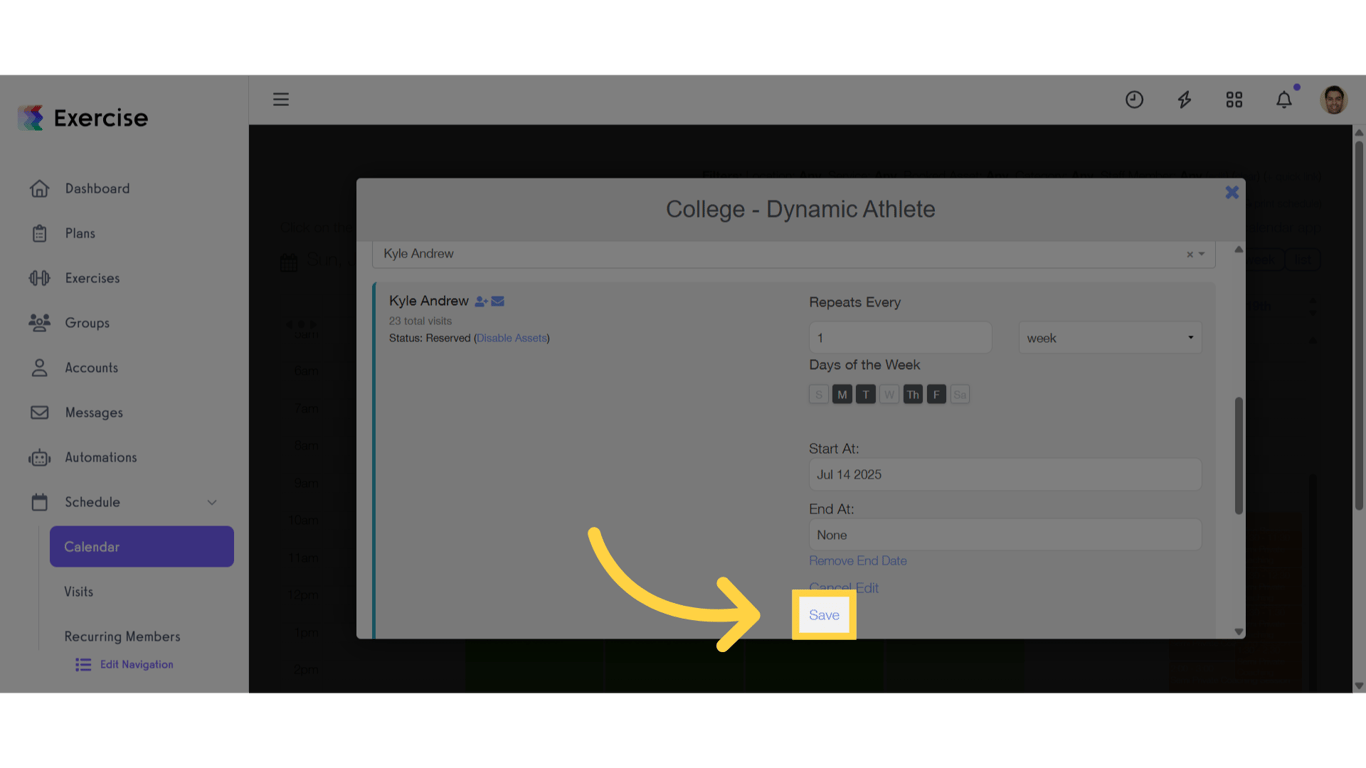Click the Plans clipboard icon

[39, 233]
